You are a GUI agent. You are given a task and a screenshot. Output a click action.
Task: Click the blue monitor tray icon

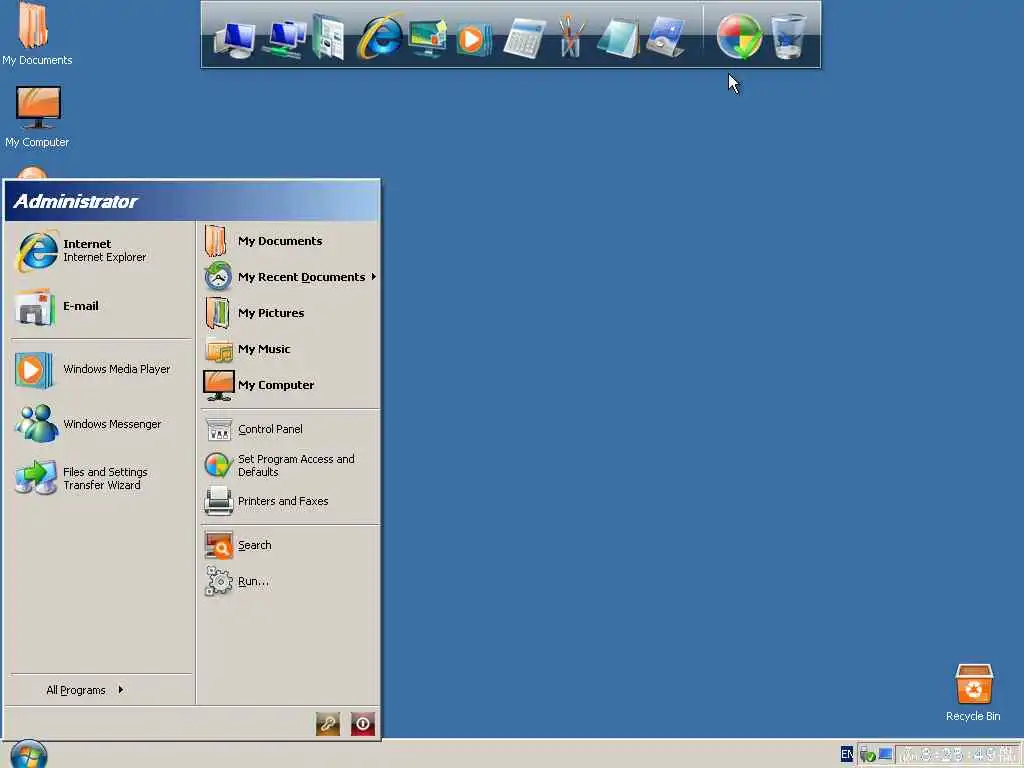(886, 754)
